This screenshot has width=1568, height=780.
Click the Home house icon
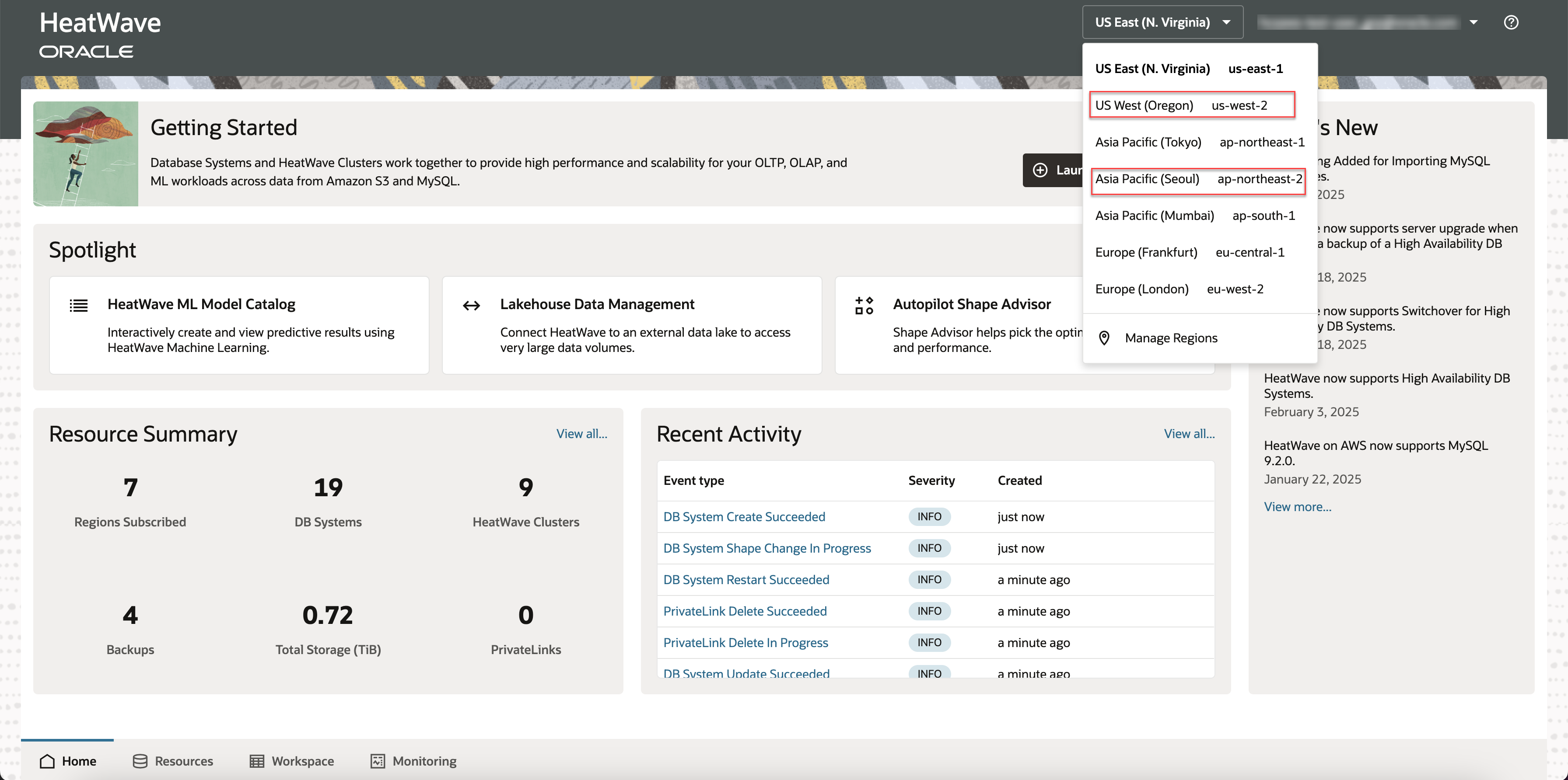tap(47, 760)
